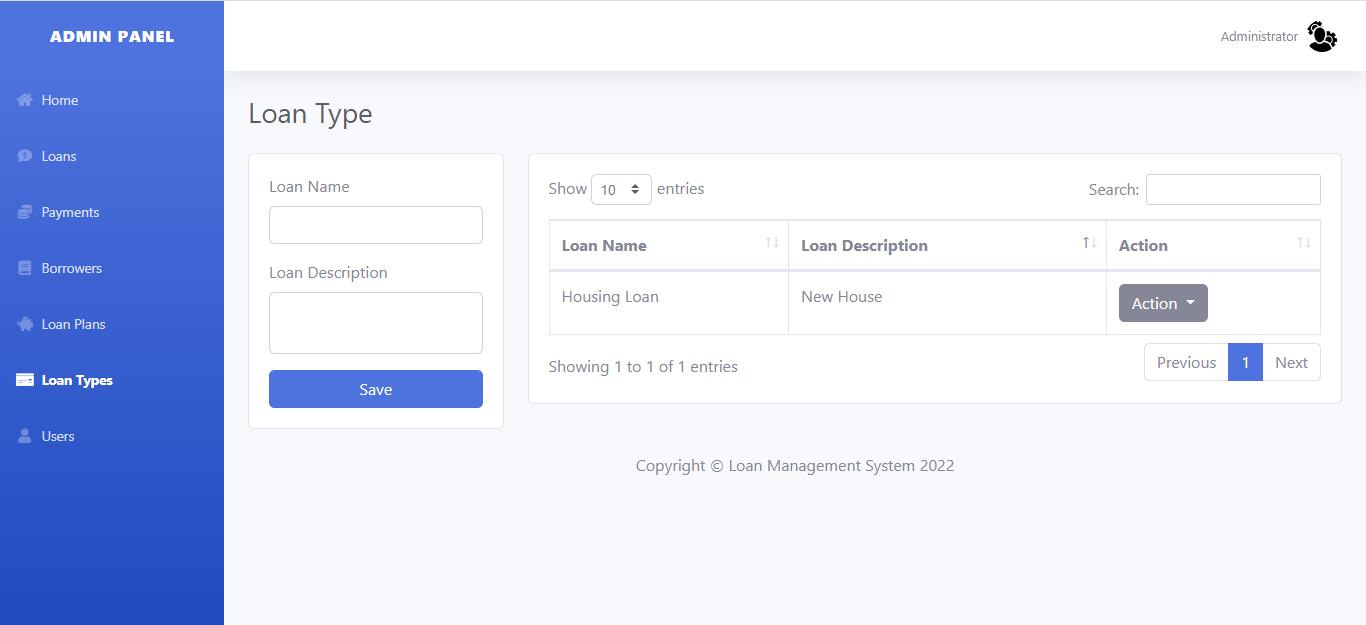Click the Borrowers book icon
Screen dimensions: 1366x625
[25, 268]
